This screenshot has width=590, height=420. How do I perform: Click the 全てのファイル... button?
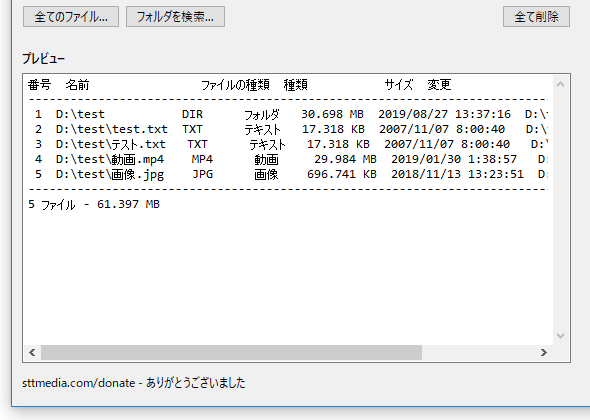coord(71,17)
